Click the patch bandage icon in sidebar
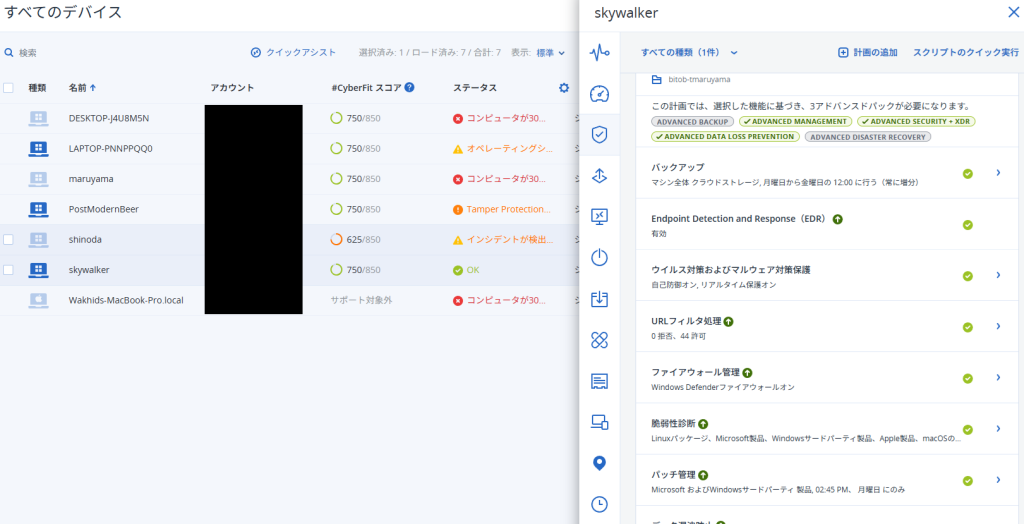This screenshot has width=1024, height=524. pyautogui.click(x=599, y=340)
